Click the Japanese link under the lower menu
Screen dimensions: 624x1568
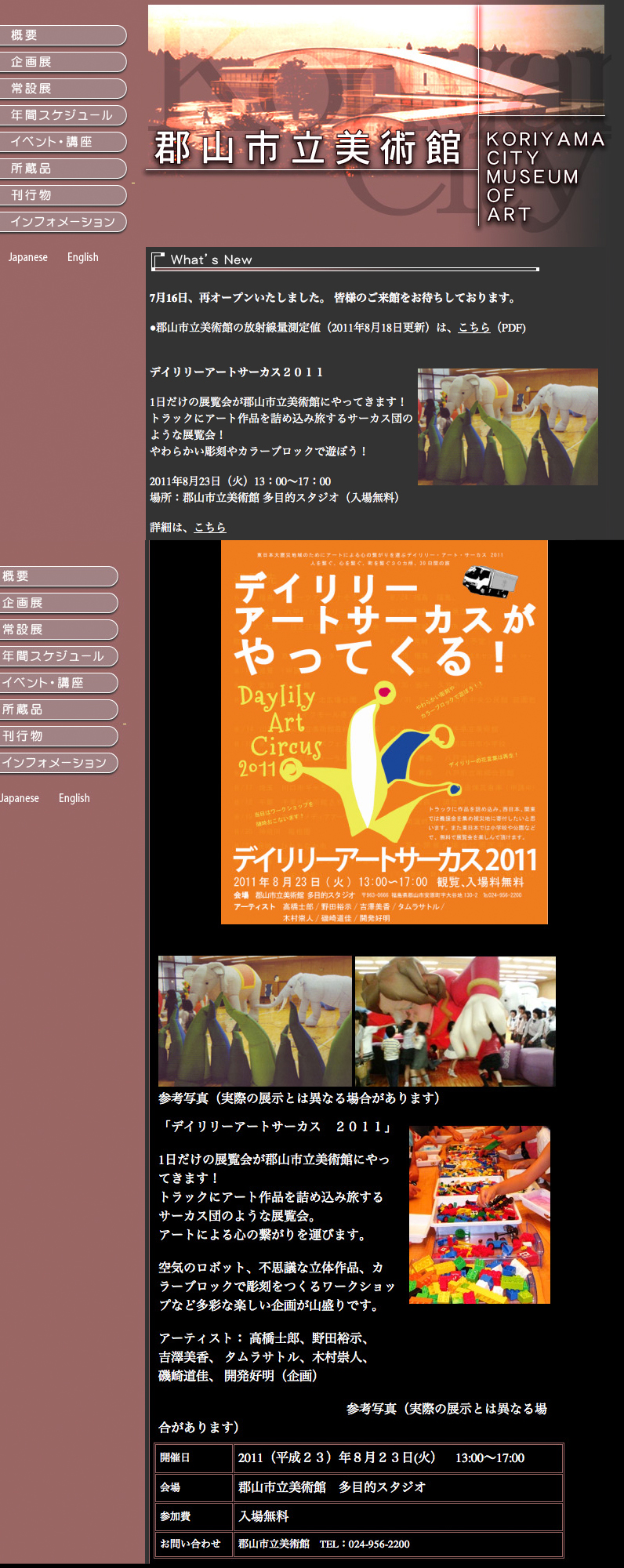pos(20,798)
